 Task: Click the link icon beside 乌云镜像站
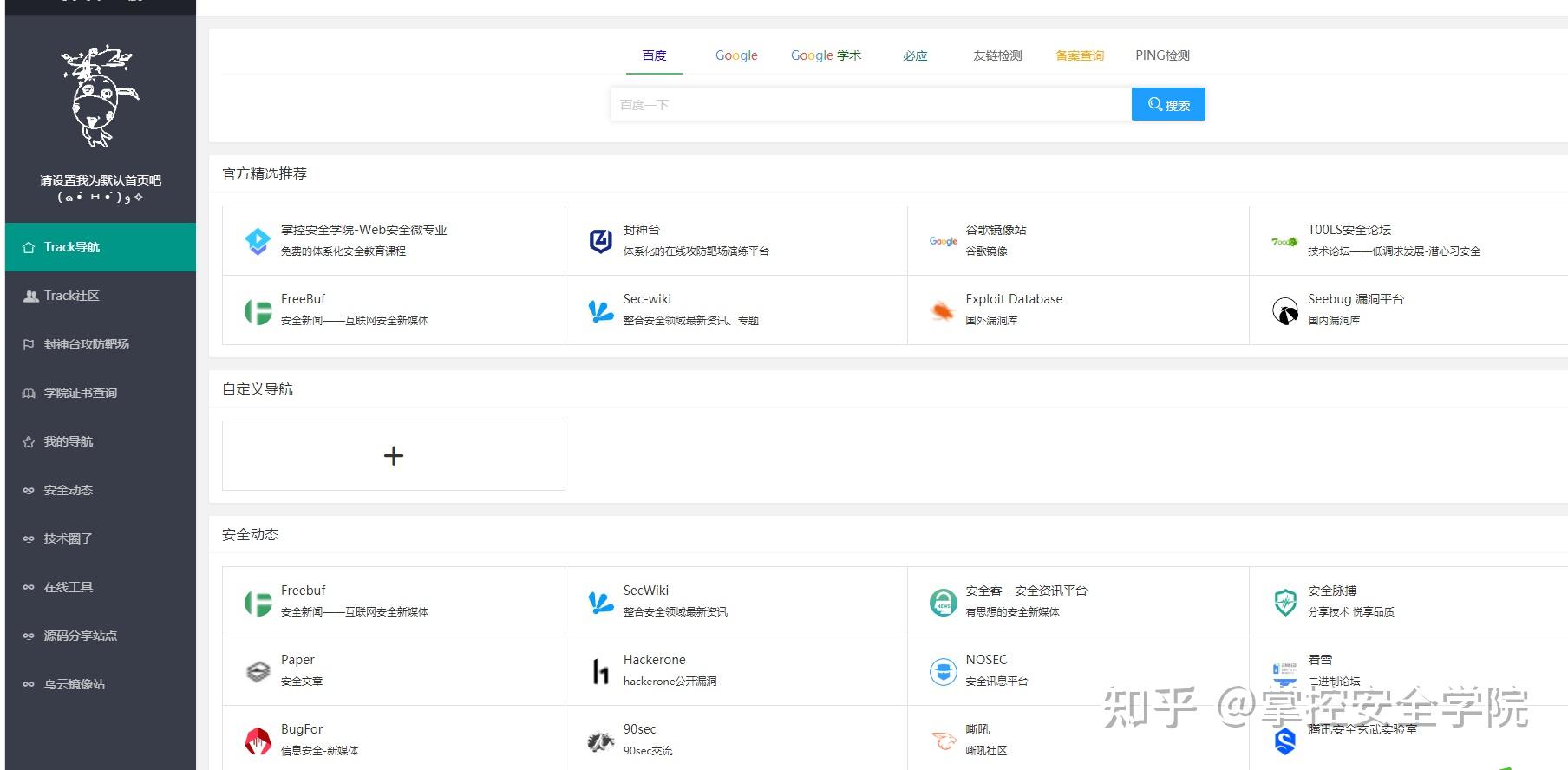[29, 684]
